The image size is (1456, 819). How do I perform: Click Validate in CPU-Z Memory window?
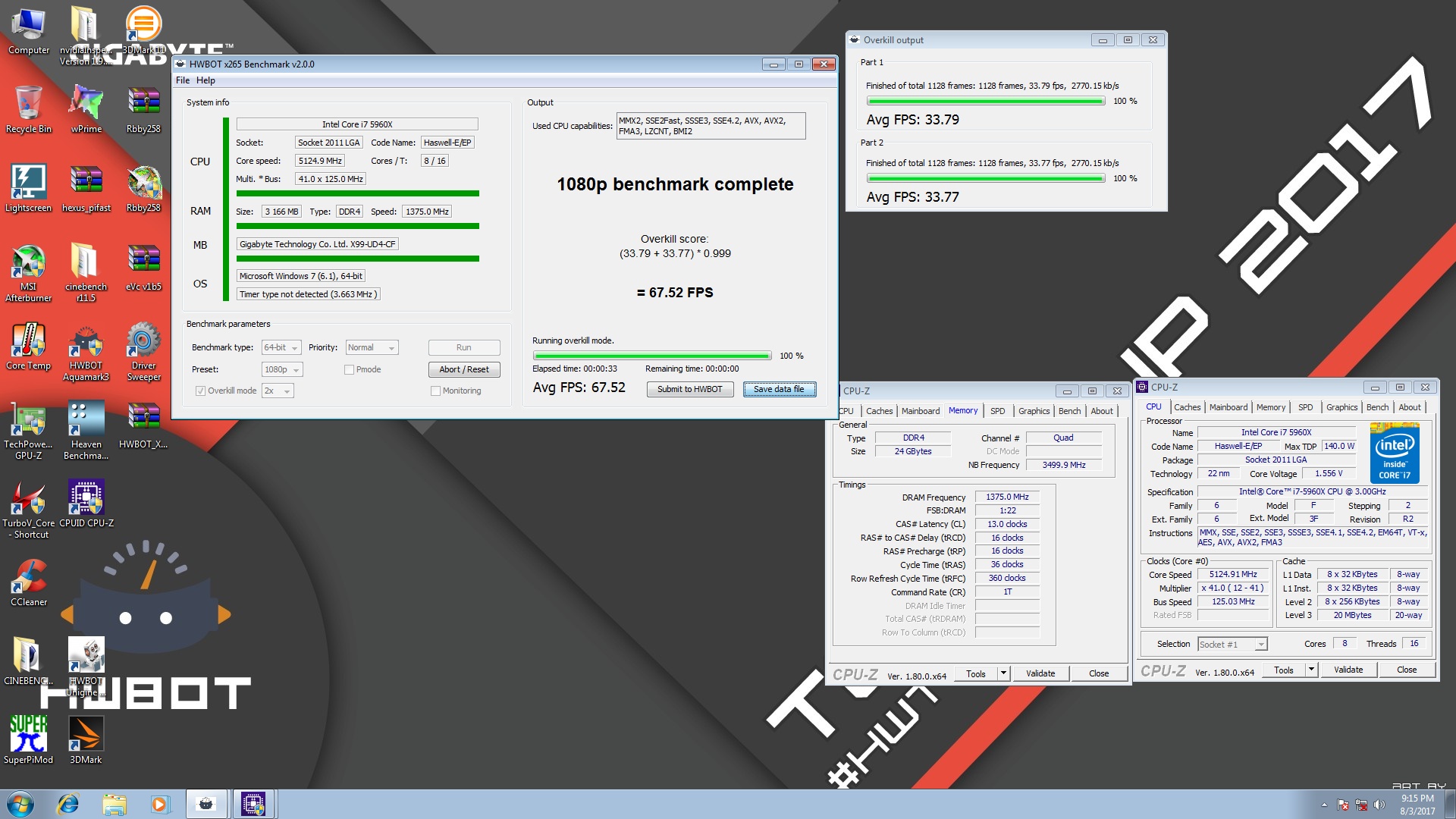pyautogui.click(x=1040, y=673)
